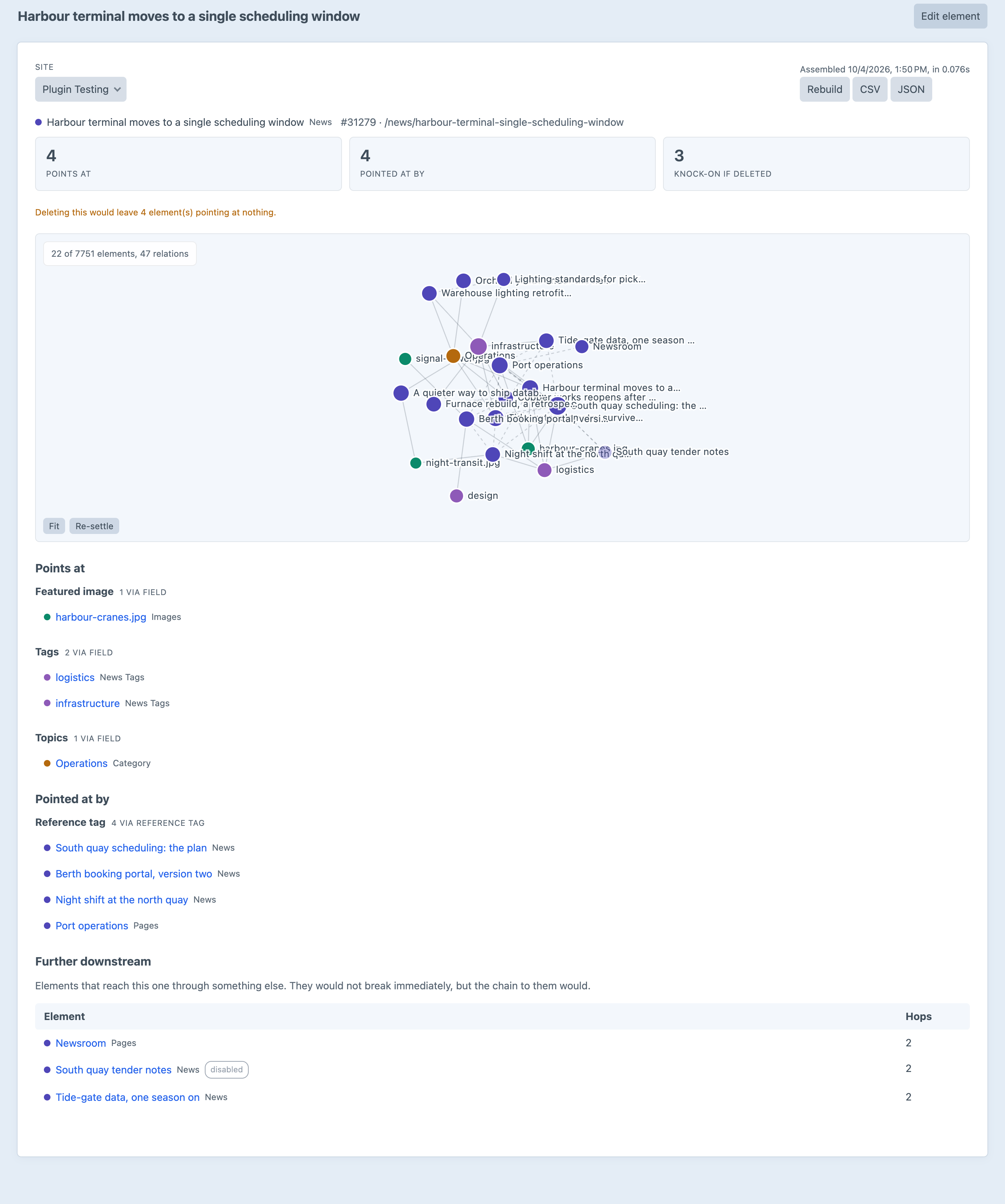Screen dimensions: 1005x1204
Task: Open the infrastructure tag link
Action: [88, 703]
